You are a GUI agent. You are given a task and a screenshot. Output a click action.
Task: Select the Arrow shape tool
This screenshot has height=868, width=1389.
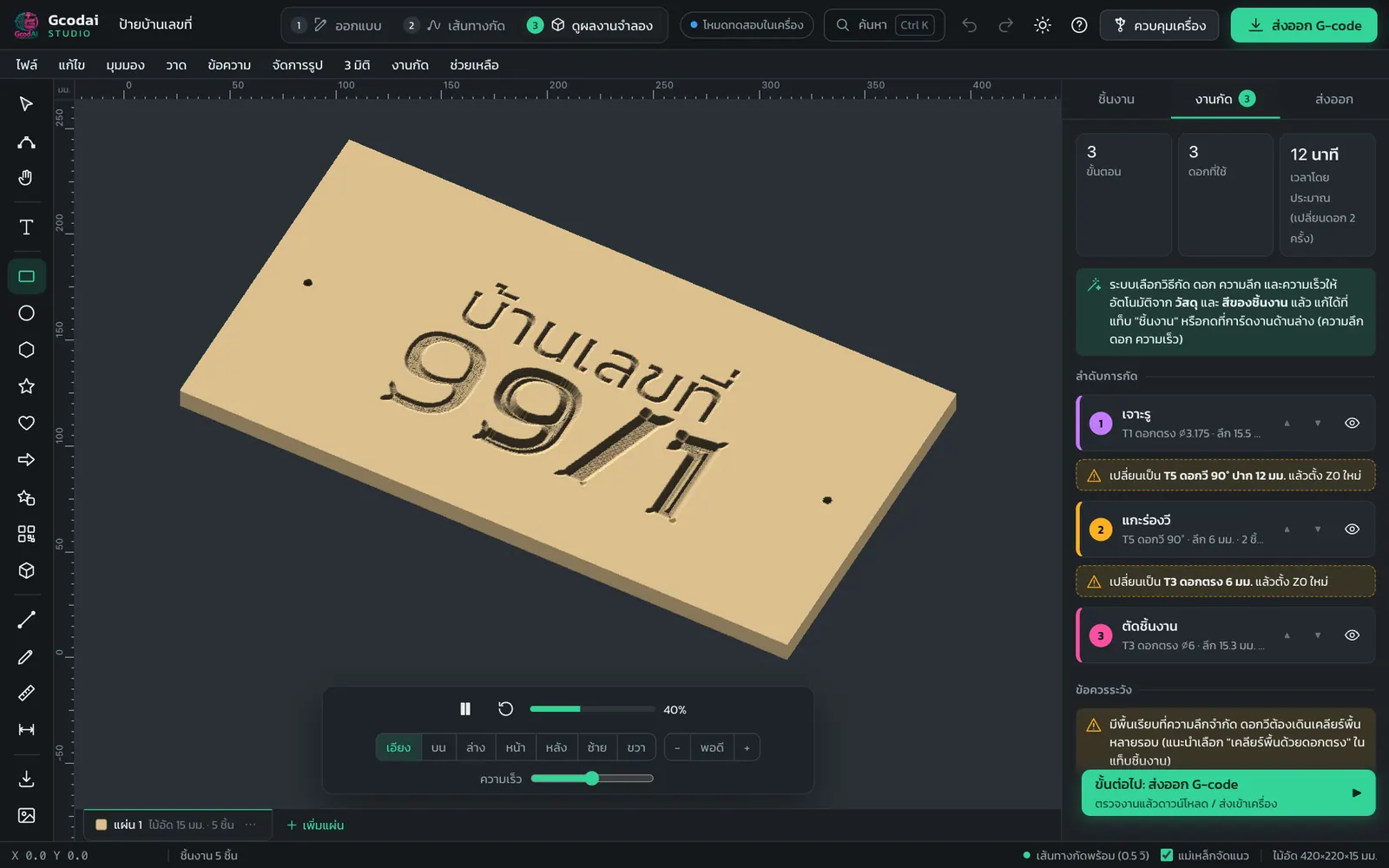pyautogui.click(x=26, y=459)
